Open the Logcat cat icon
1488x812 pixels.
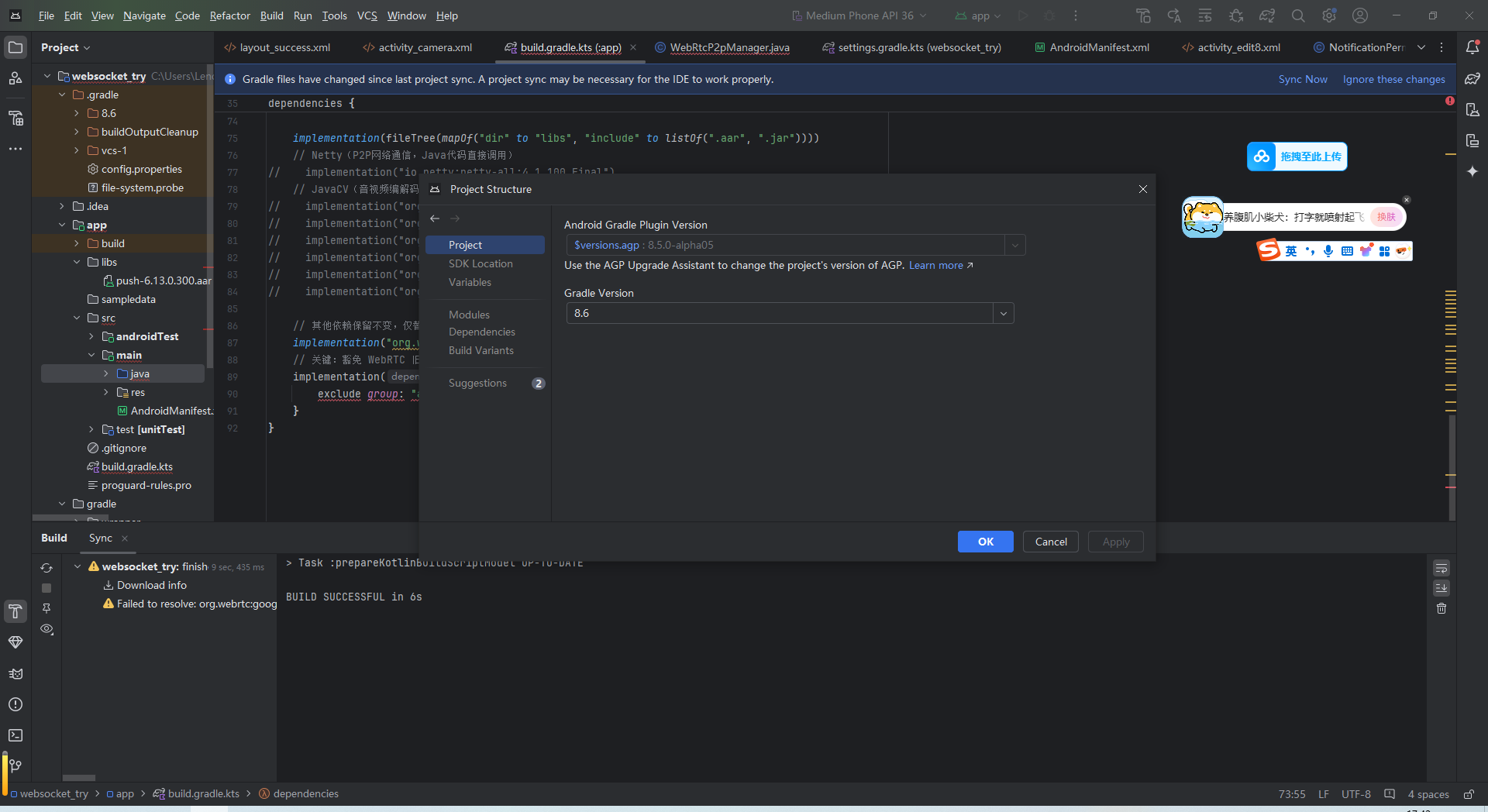15,673
